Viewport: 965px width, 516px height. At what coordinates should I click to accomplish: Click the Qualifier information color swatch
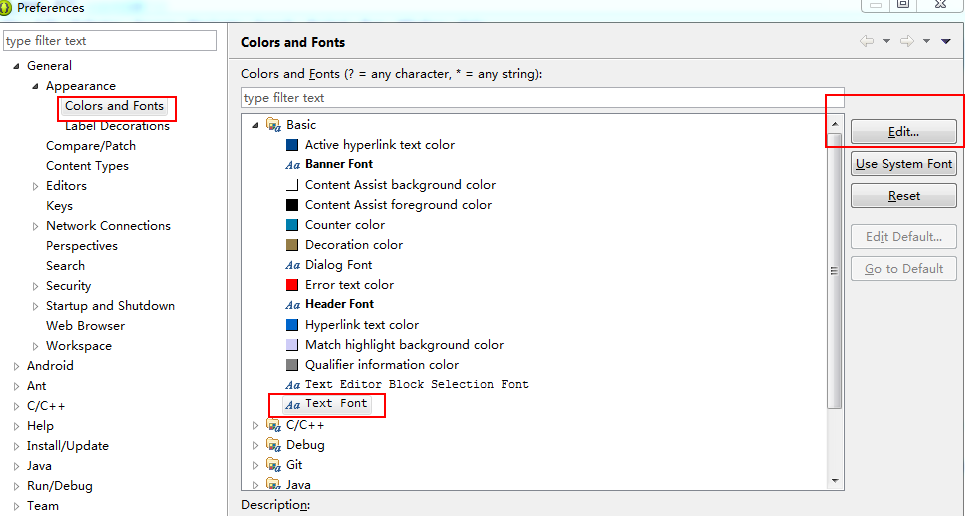pyautogui.click(x=292, y=365)
